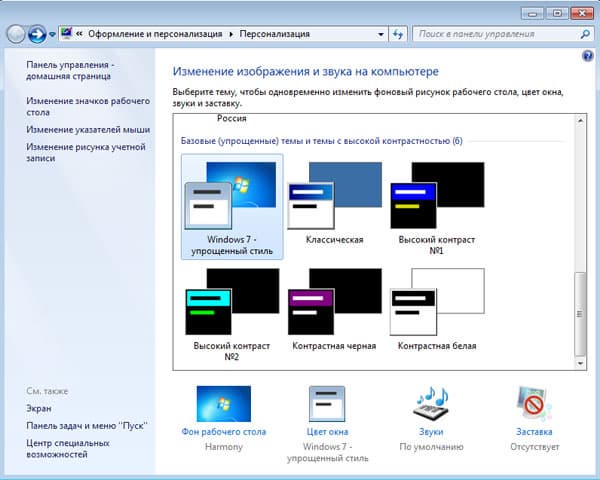Click the Россия theme label
600x480 pixels.
232,118
